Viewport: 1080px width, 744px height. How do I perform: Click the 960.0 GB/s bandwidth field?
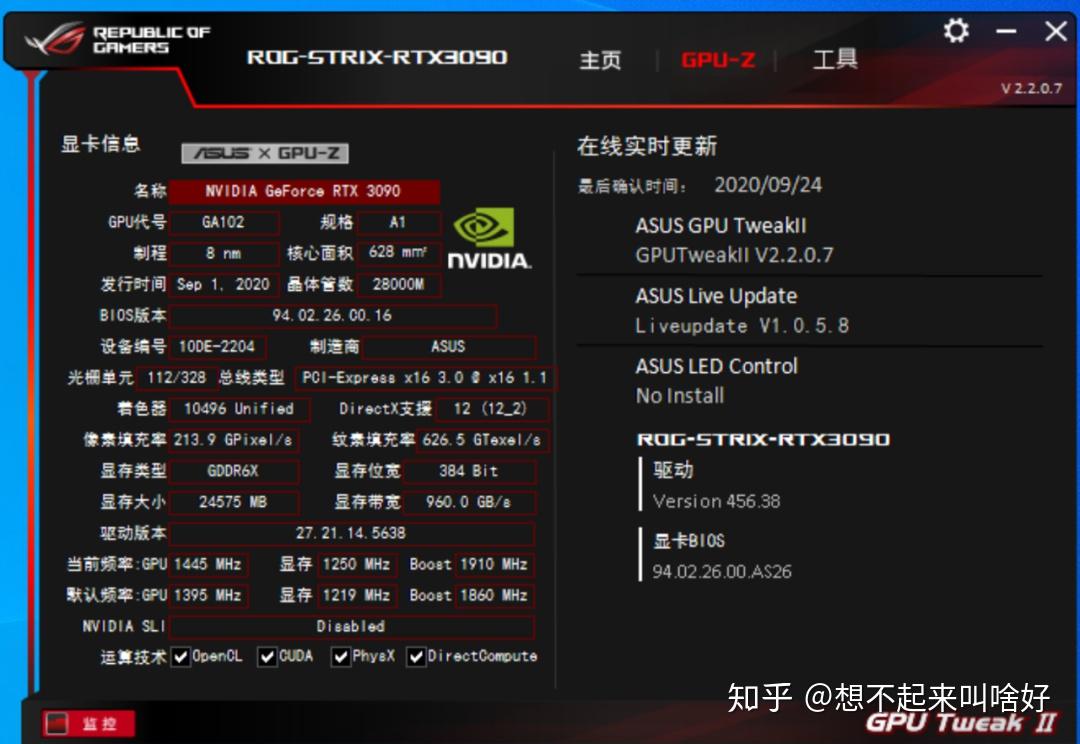(469, 502)
